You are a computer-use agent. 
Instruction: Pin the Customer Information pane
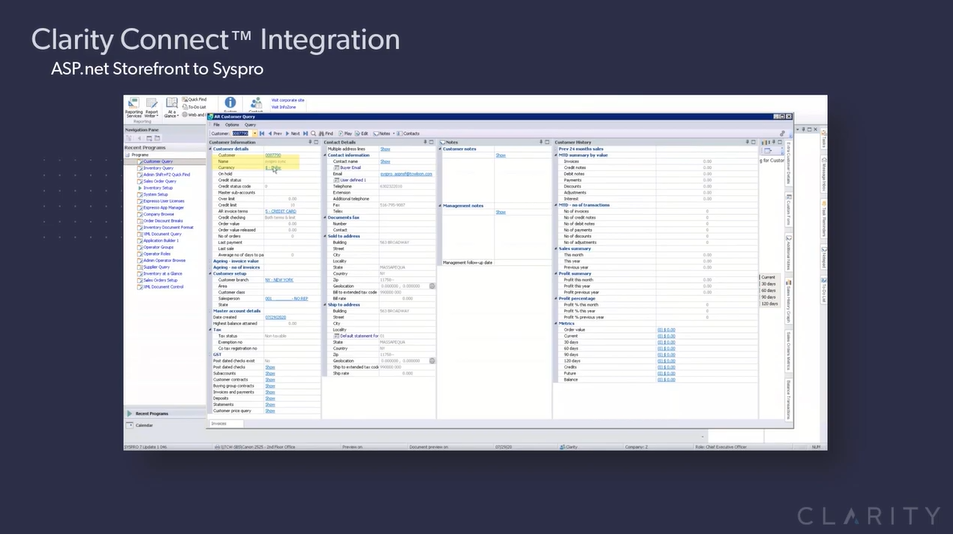click(310, 142)
